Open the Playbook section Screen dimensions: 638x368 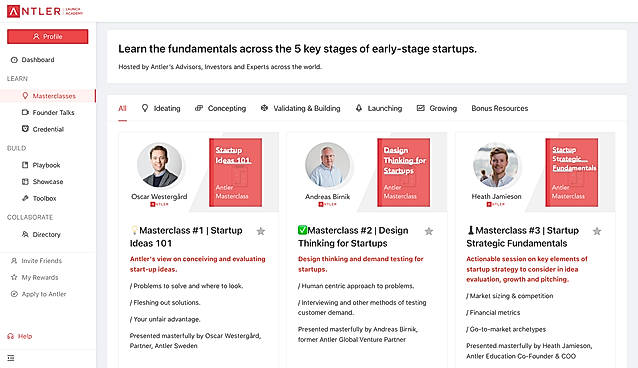41,165
